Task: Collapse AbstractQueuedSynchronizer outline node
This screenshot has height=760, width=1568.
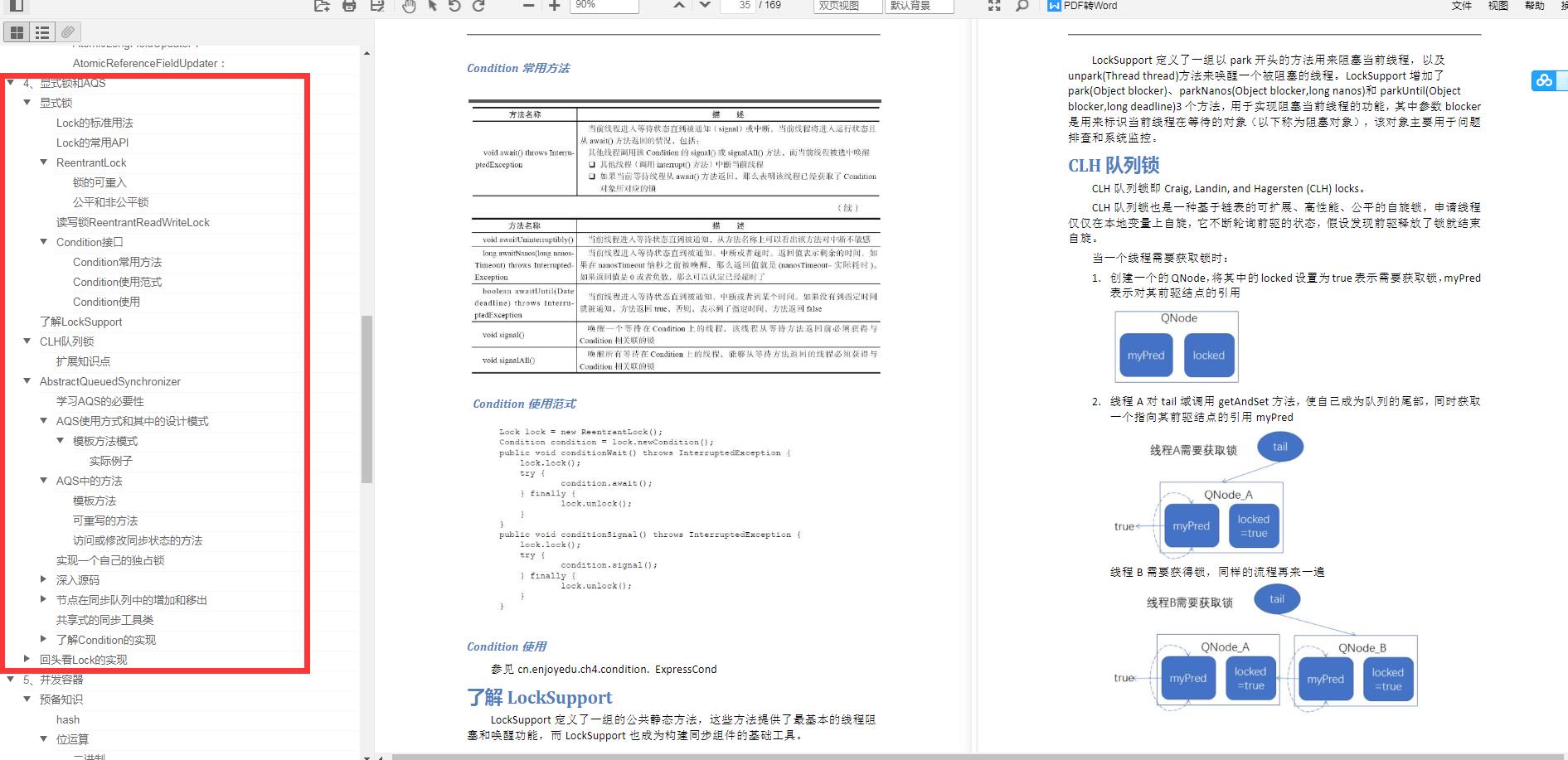Action: pos(27,381)
